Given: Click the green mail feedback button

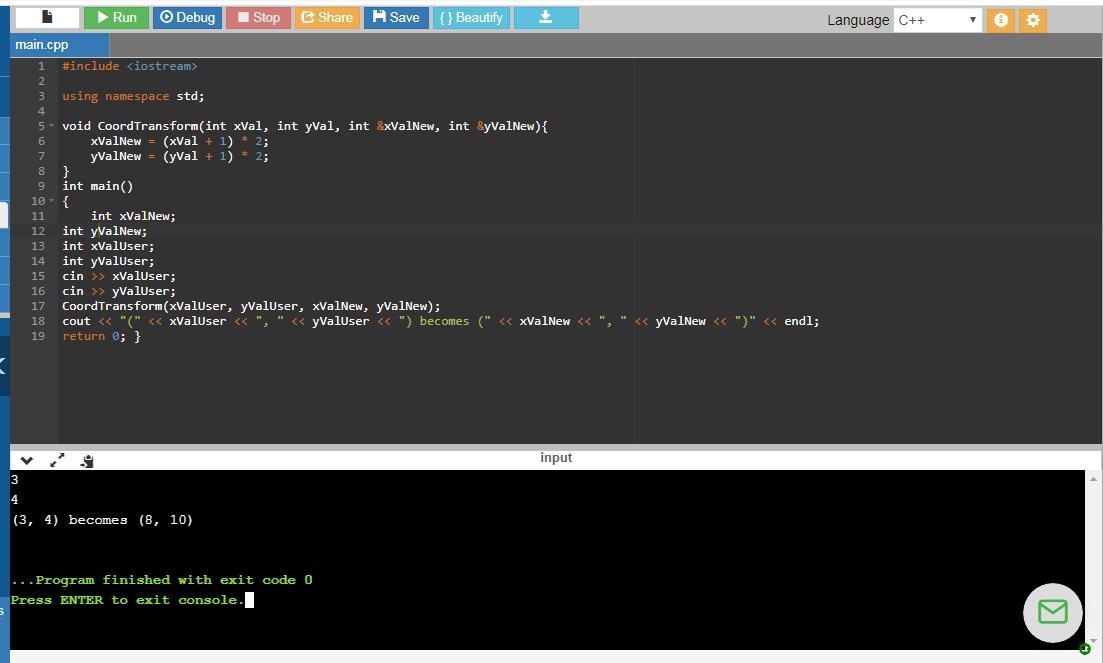Looking at the screenshot, I should point(1052,612).
